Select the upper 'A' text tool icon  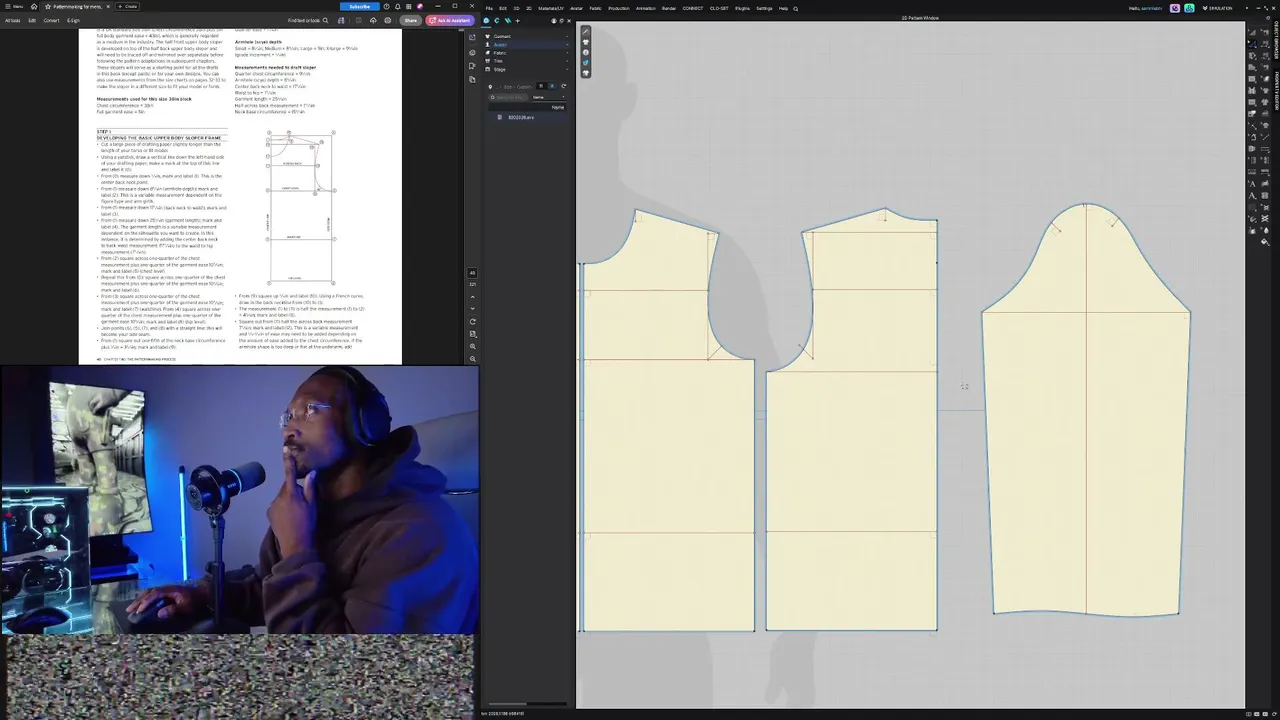pyautogui.click(x=1252, y=184)
